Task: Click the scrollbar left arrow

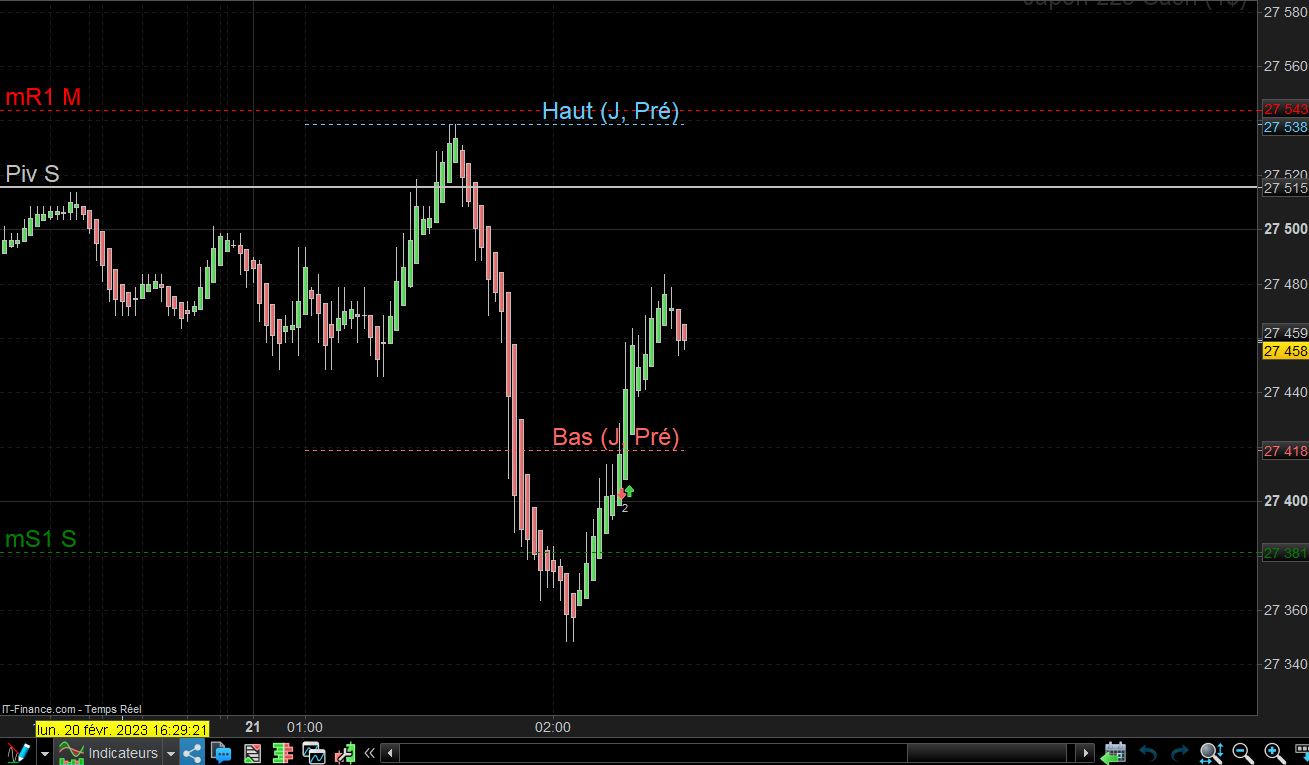Action: tap(391, 753)
